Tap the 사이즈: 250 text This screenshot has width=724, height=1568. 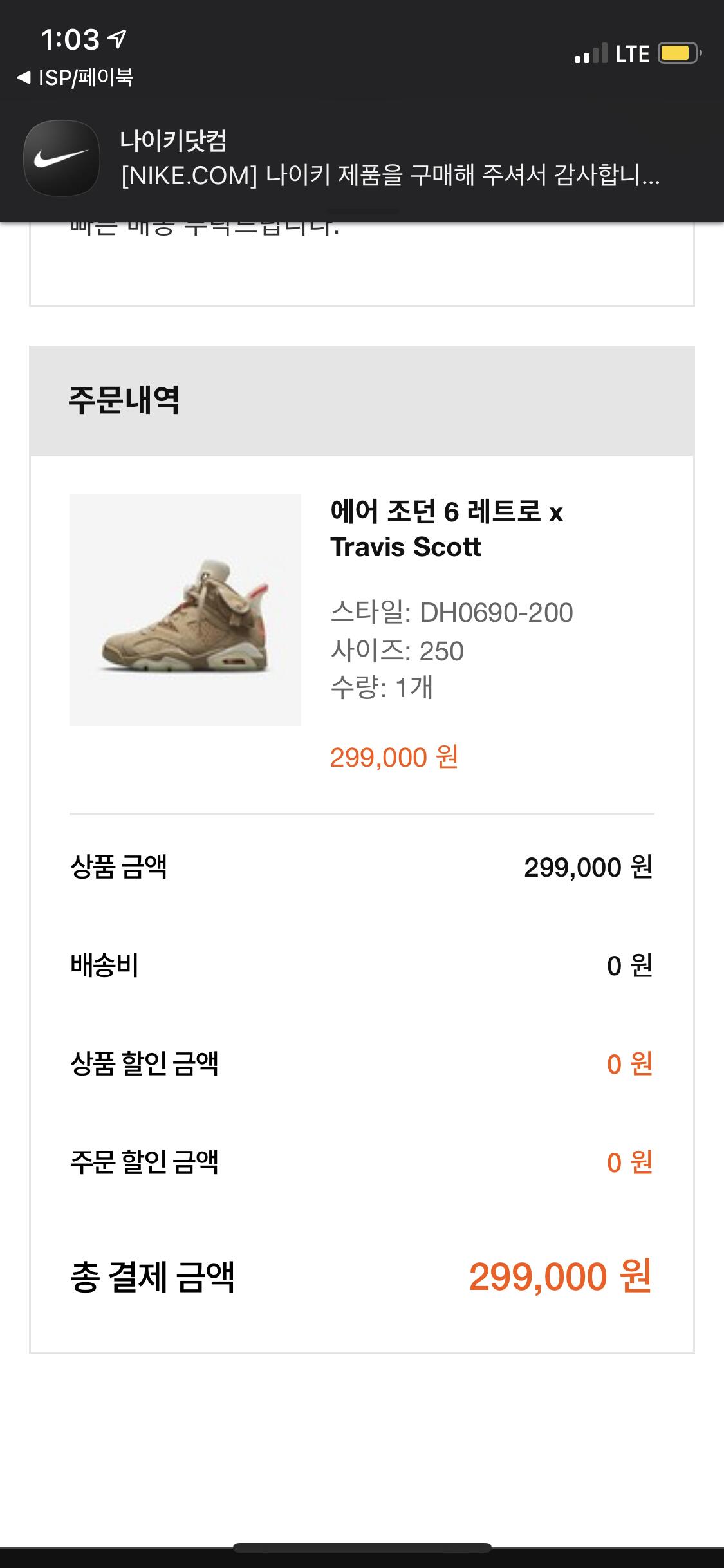click(x=396, y=651)
